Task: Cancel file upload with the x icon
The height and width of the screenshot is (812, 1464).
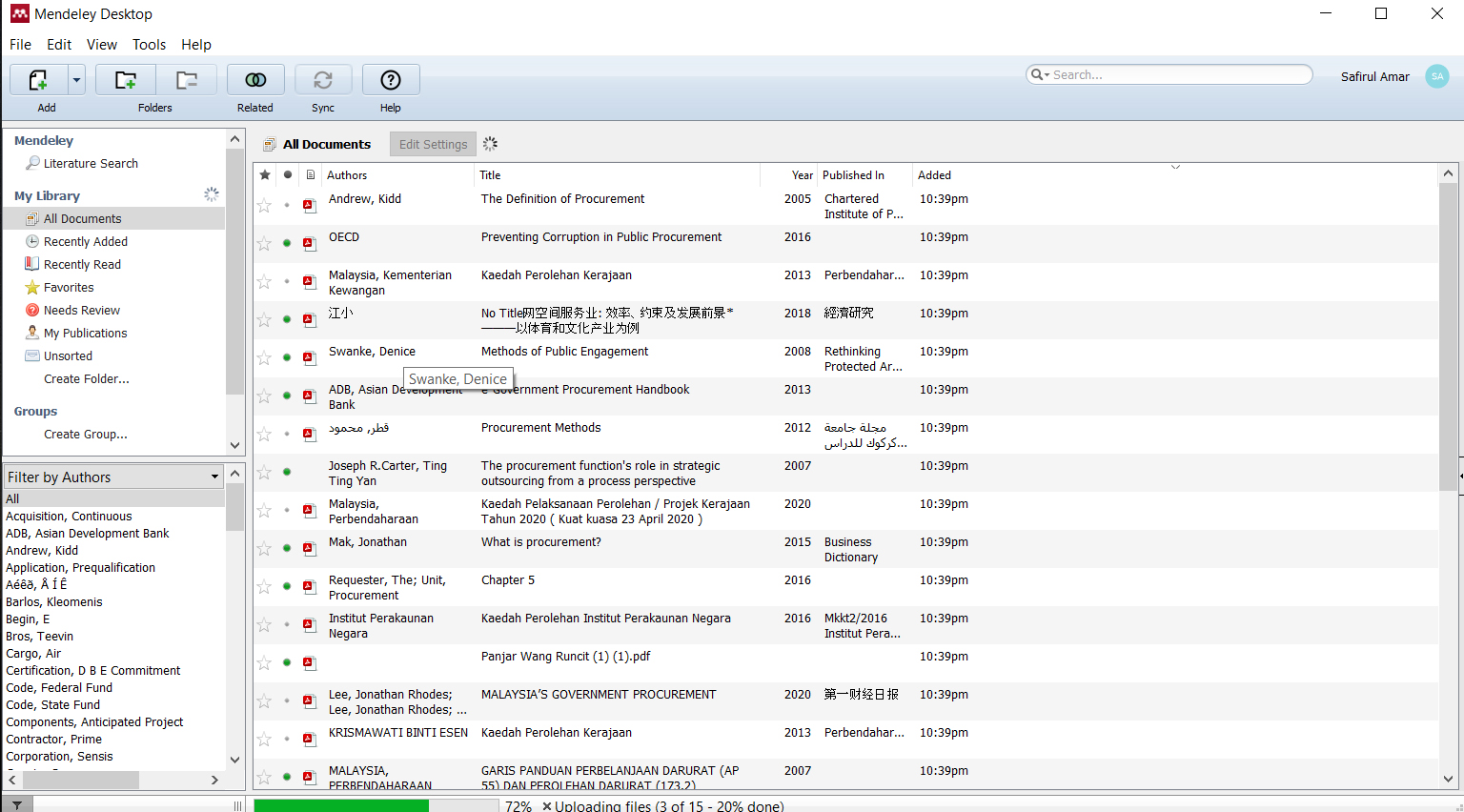Action: pos(547,806)
